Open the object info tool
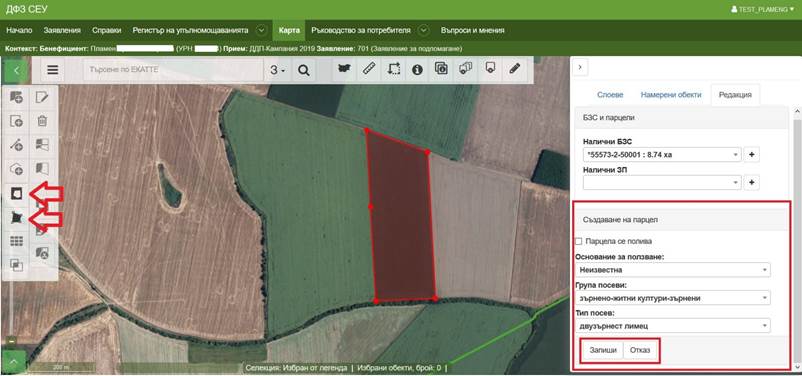802x376 pixels. [x=417, y=69]
